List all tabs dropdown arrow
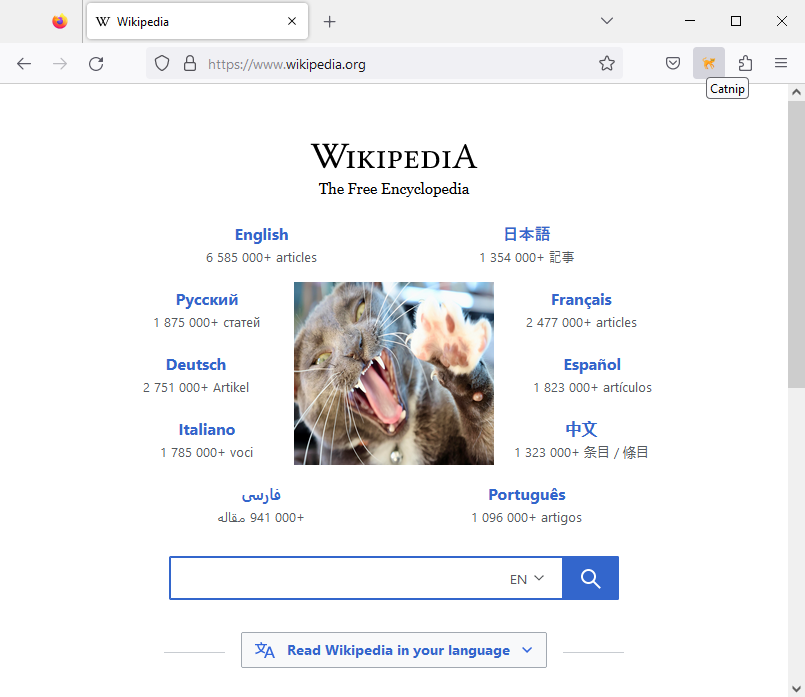 (x=607, y=21)
